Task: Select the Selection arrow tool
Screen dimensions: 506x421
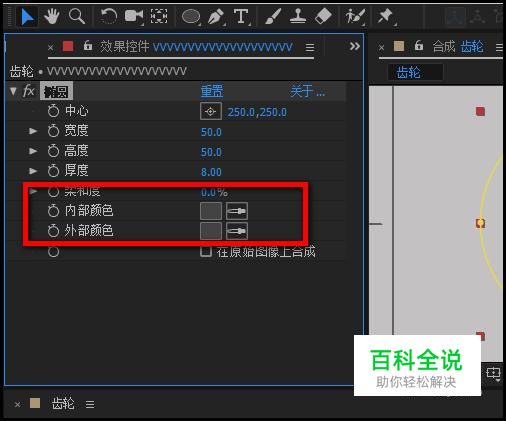Action: 27,17
